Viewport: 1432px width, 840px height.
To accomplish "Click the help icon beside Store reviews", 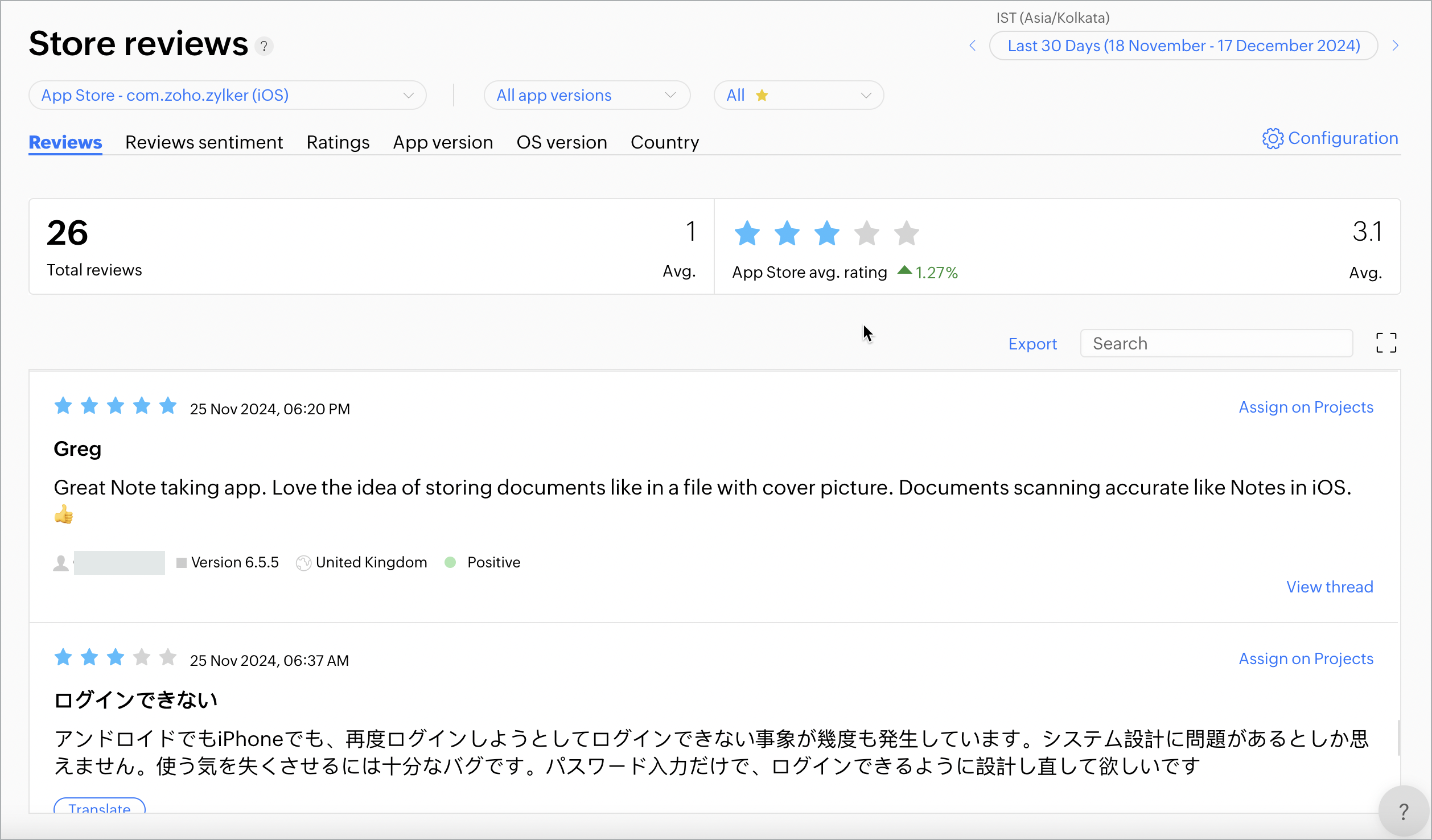I will 264,46.
